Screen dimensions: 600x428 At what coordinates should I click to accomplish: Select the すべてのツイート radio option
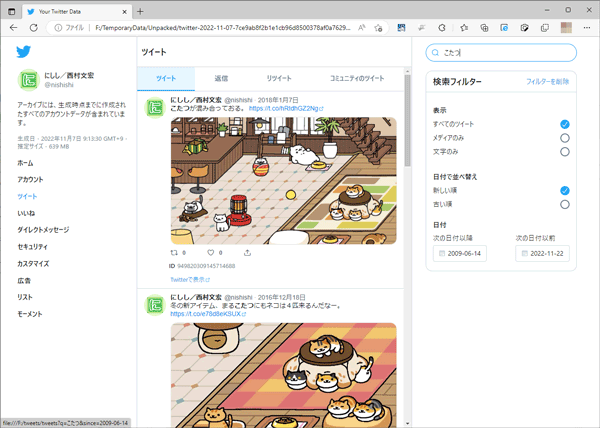pos(564,124)
